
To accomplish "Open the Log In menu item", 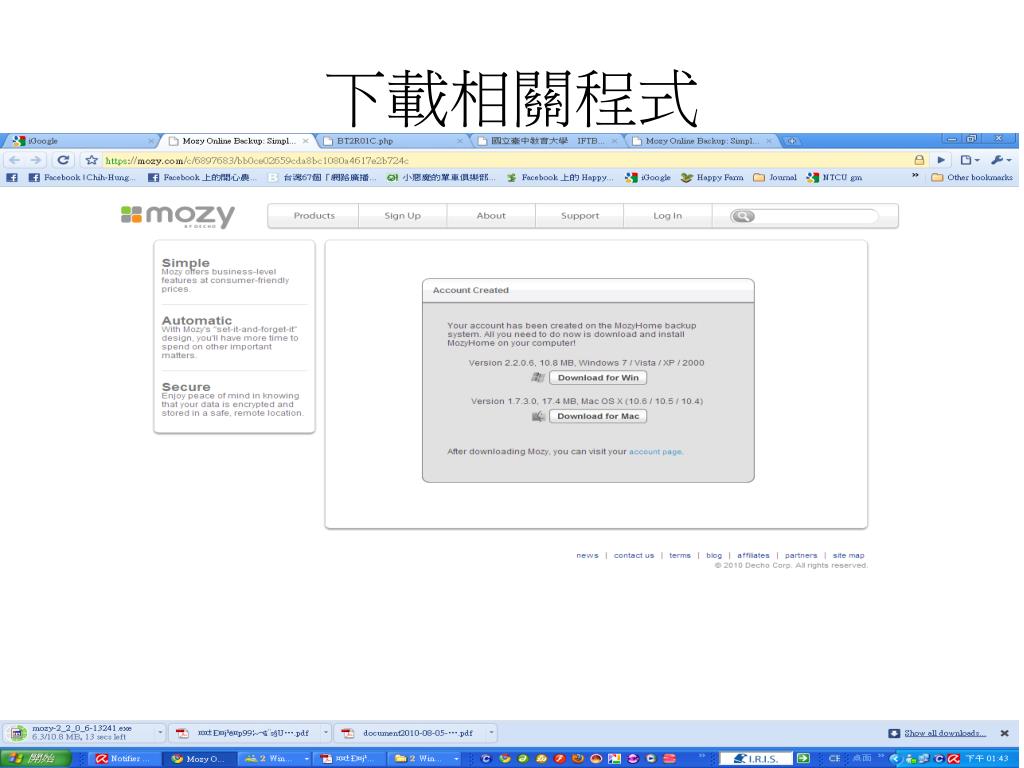I will (x=667, y=216).
